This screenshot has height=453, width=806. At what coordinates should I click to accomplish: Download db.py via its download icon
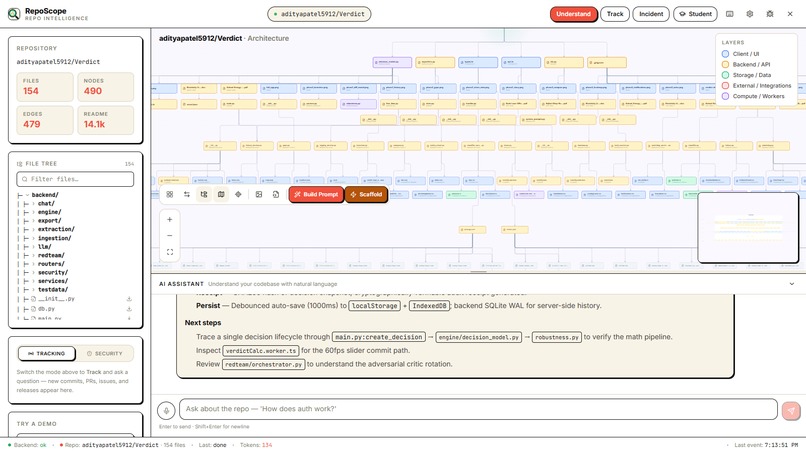pyautogui.click(x=129, y=309)
